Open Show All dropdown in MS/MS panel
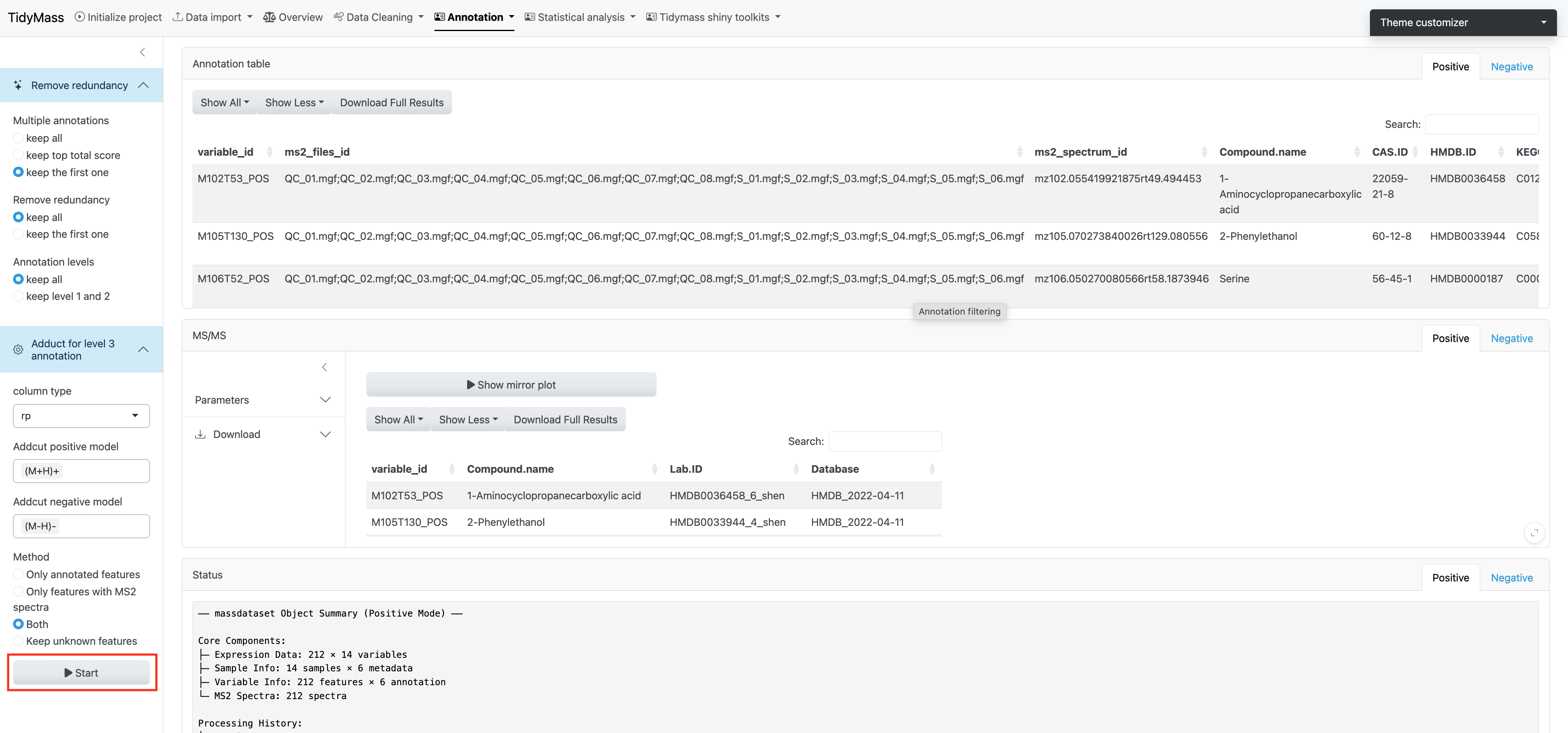 tap(399, 419)
